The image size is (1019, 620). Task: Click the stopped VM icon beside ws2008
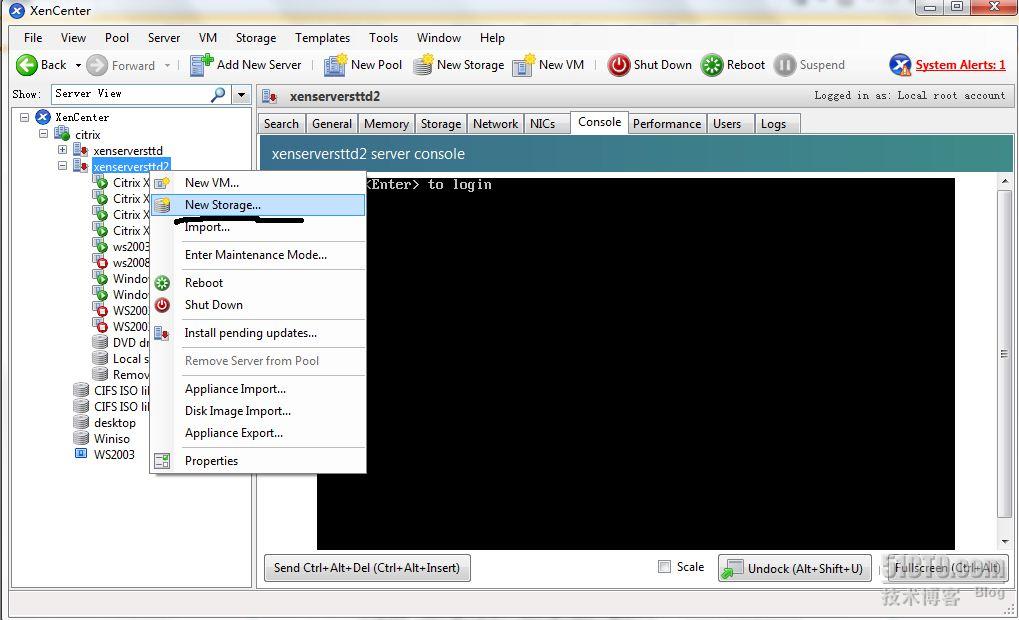100,262
